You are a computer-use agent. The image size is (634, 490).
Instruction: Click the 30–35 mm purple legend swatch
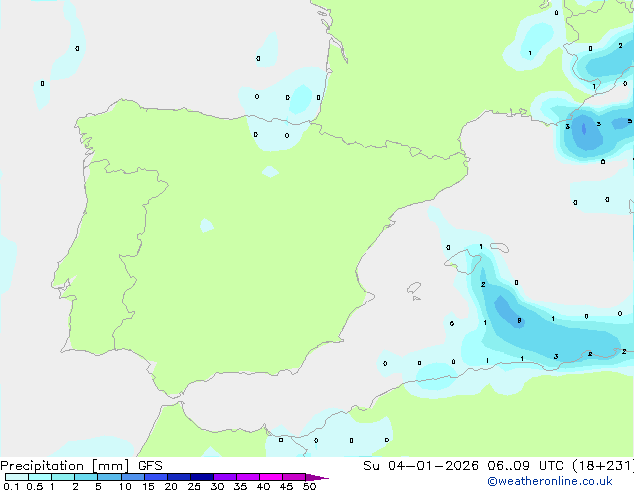[x=225, y=477]
